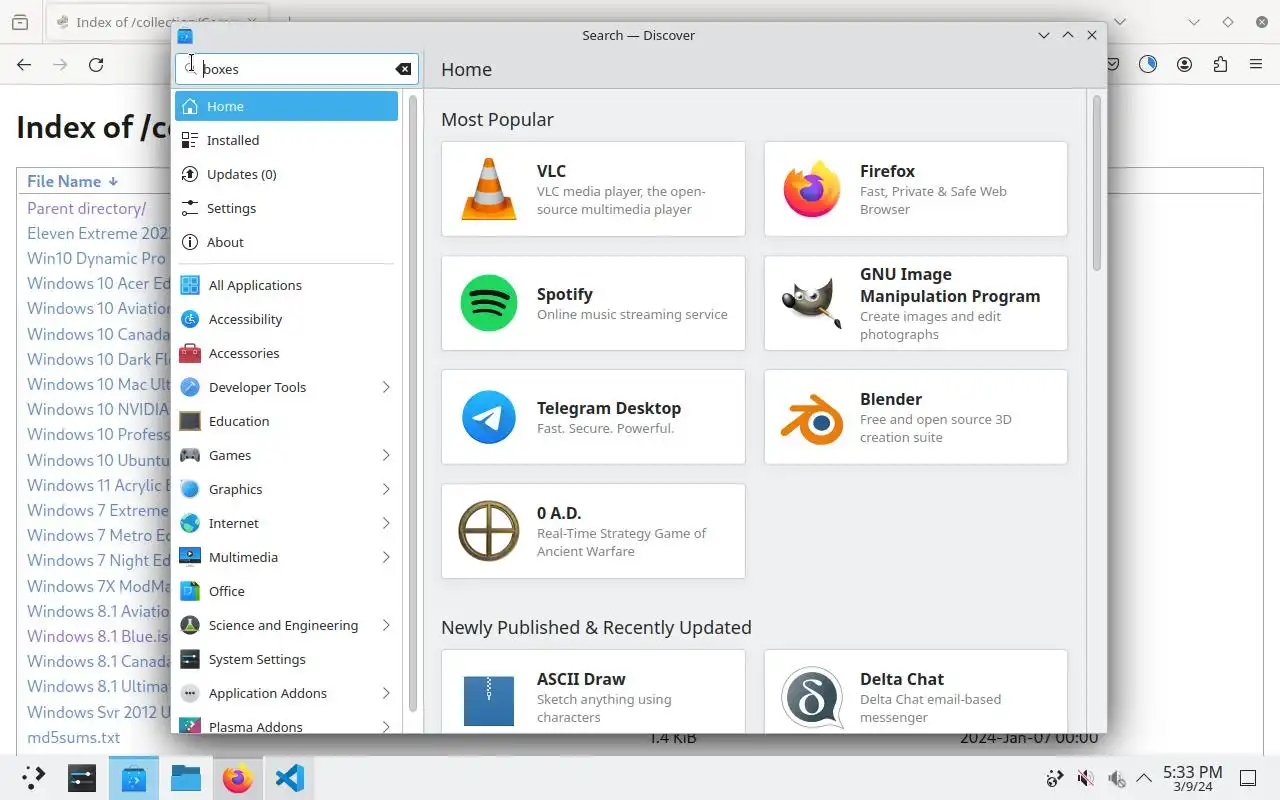Viewport: 1280px width, 800px height.
Task: Expand the Plasma Addons chevron
Action: (x=386, y=726)
